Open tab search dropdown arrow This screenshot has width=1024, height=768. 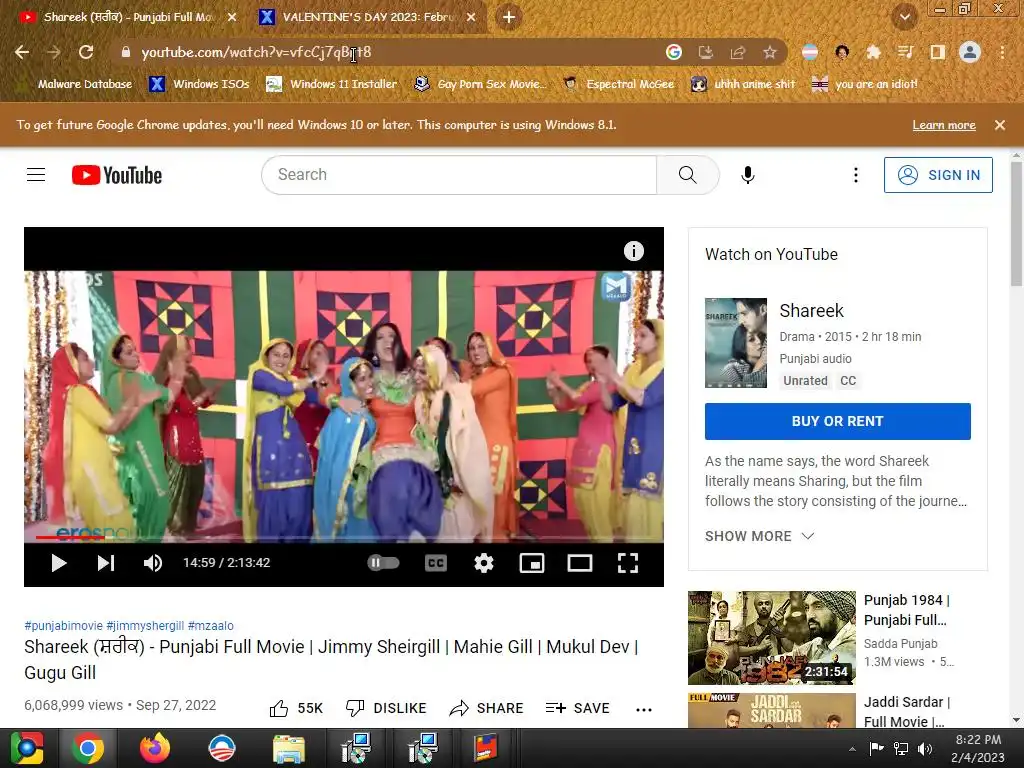coord(905,17)
